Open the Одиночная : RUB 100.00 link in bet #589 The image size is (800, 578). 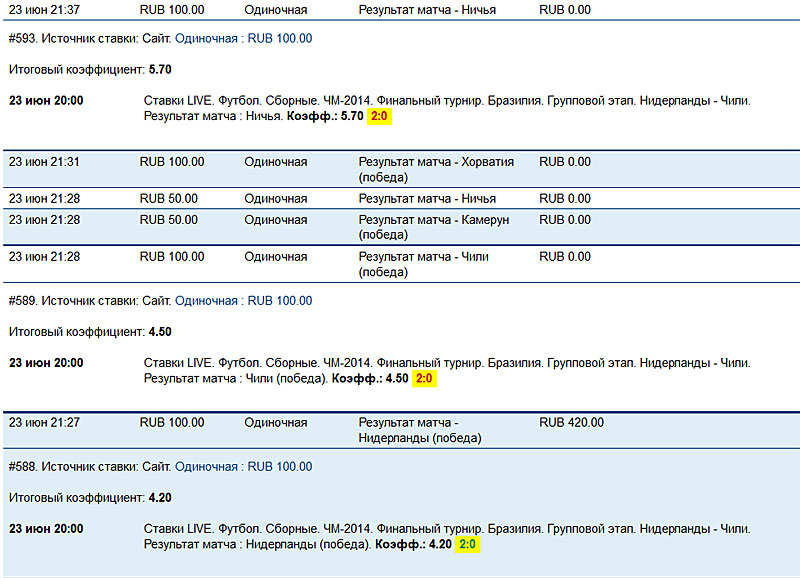243,301
